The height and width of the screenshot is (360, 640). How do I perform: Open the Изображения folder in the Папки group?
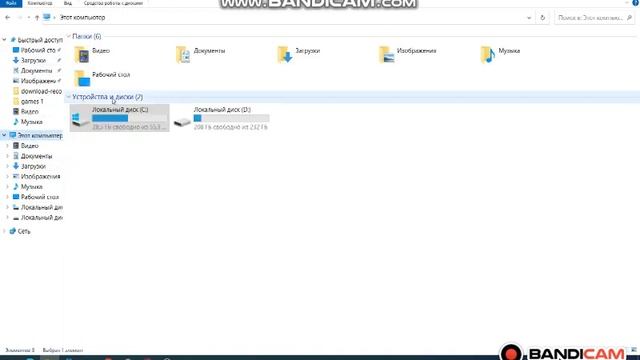(x=408, y=54)
